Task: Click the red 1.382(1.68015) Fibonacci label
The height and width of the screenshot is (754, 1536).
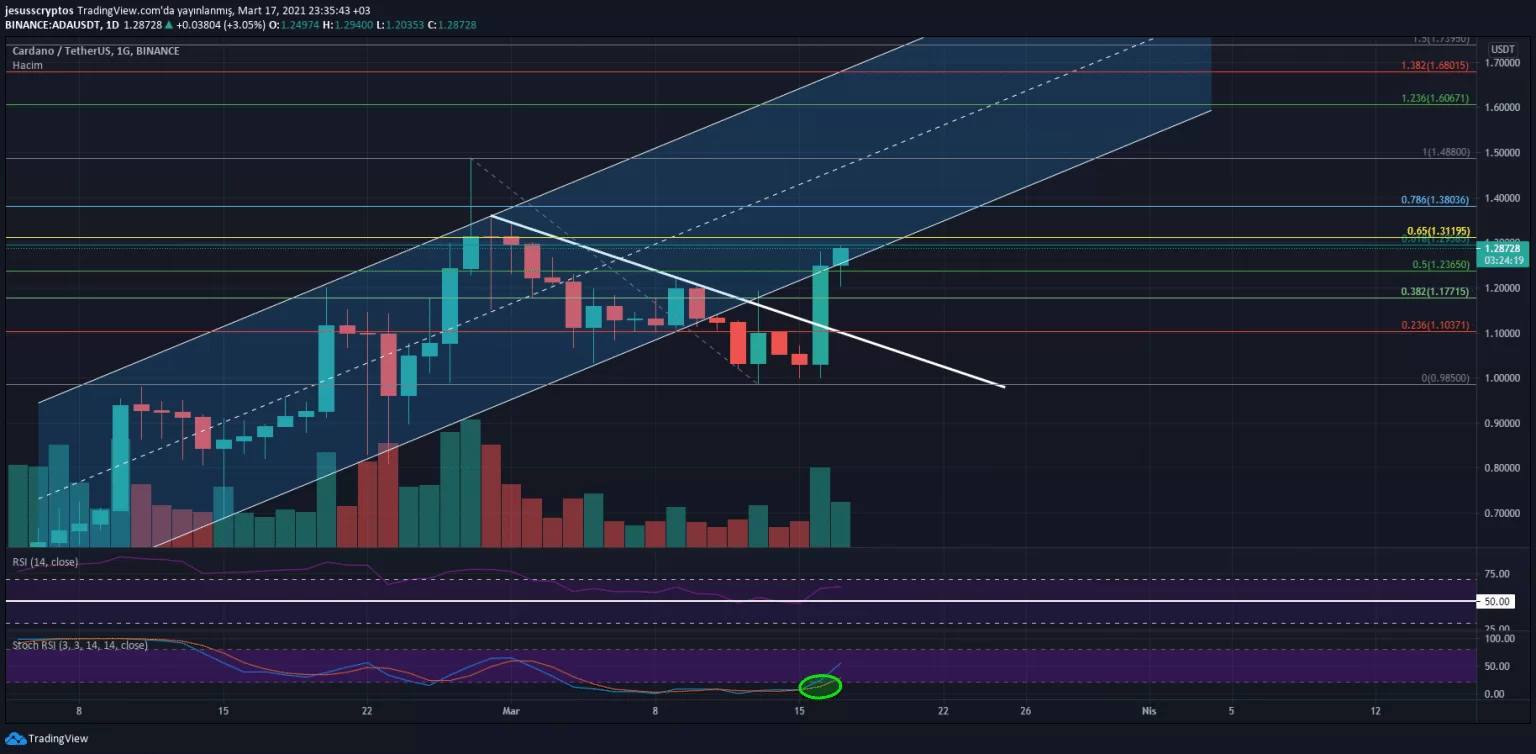Action: [1435, 65]
